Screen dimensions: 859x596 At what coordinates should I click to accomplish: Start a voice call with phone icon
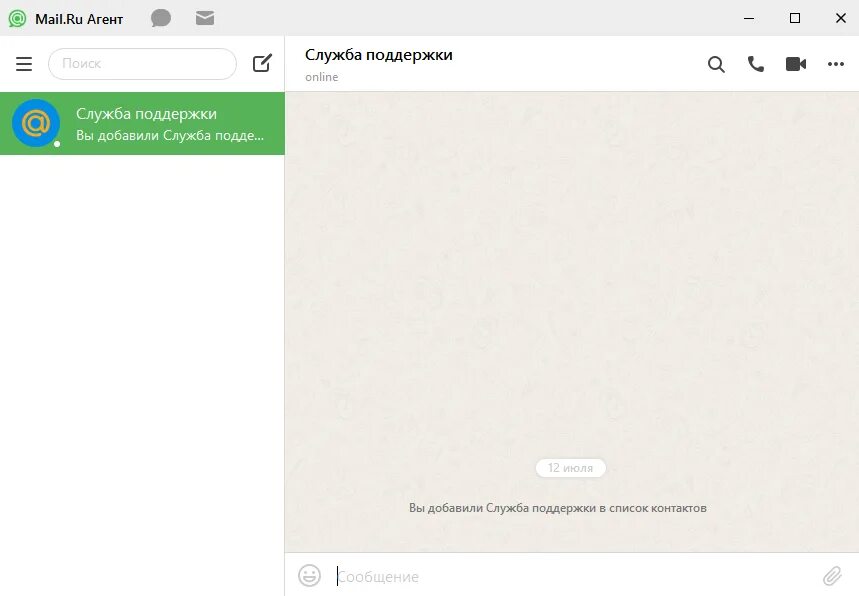tap(755, 64)
